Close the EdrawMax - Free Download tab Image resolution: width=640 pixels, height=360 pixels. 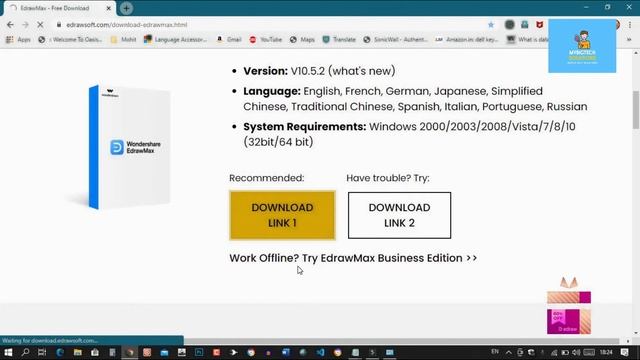[109, 8]
